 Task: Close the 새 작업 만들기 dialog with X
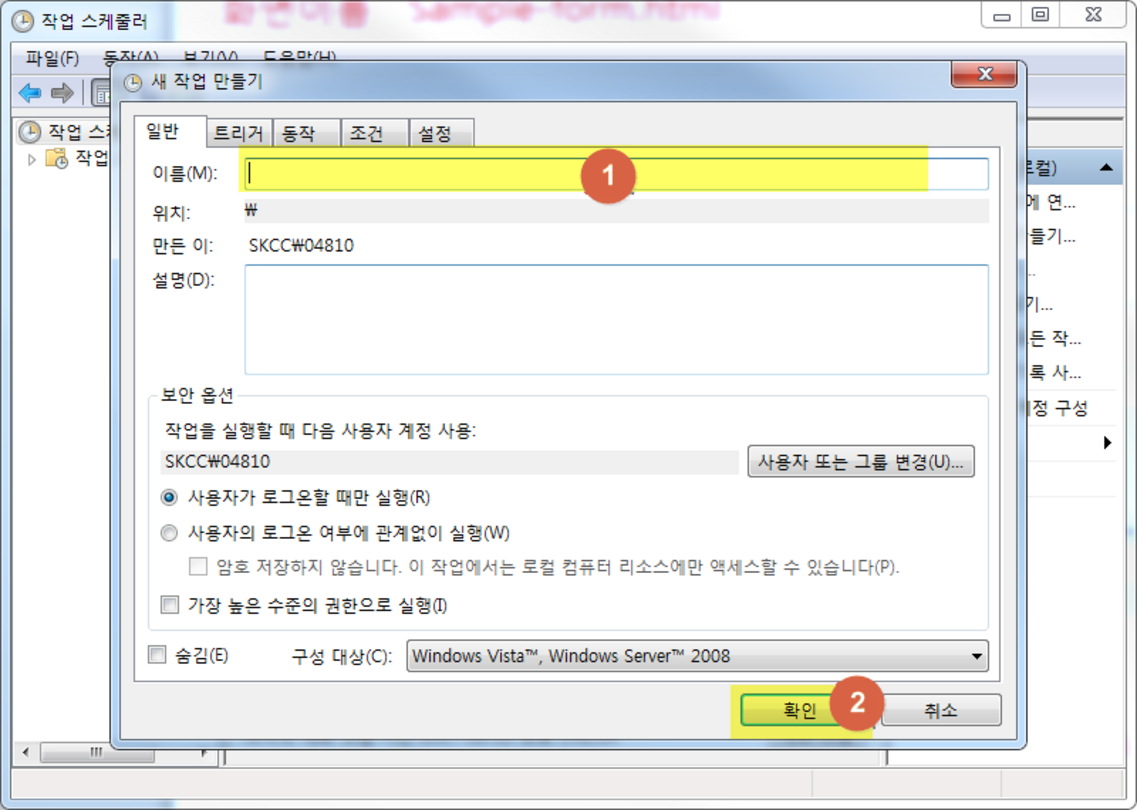984,75
